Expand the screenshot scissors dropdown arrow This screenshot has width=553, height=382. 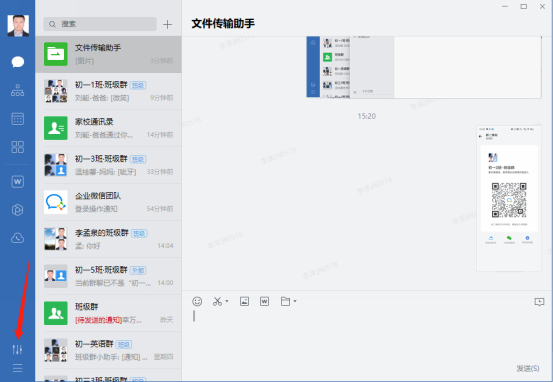[x=227, y=301]
